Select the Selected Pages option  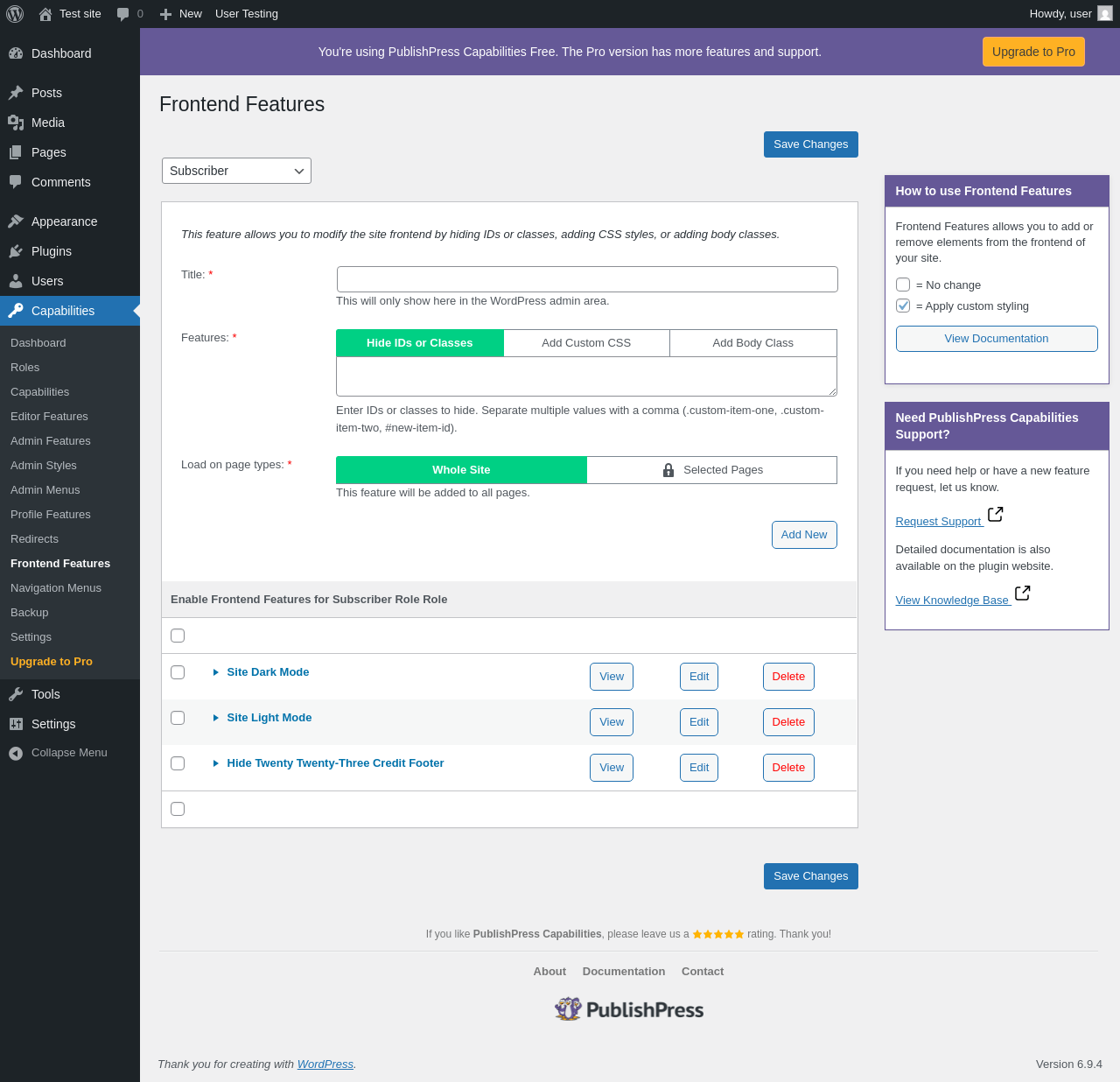click(712, 470)
